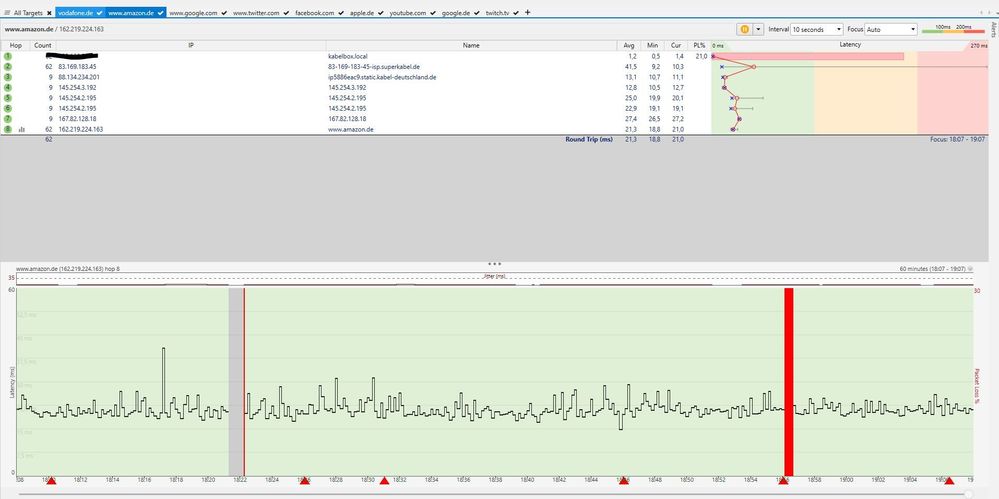Pause the trace with the orange pause button

click(x=744, y=30)
